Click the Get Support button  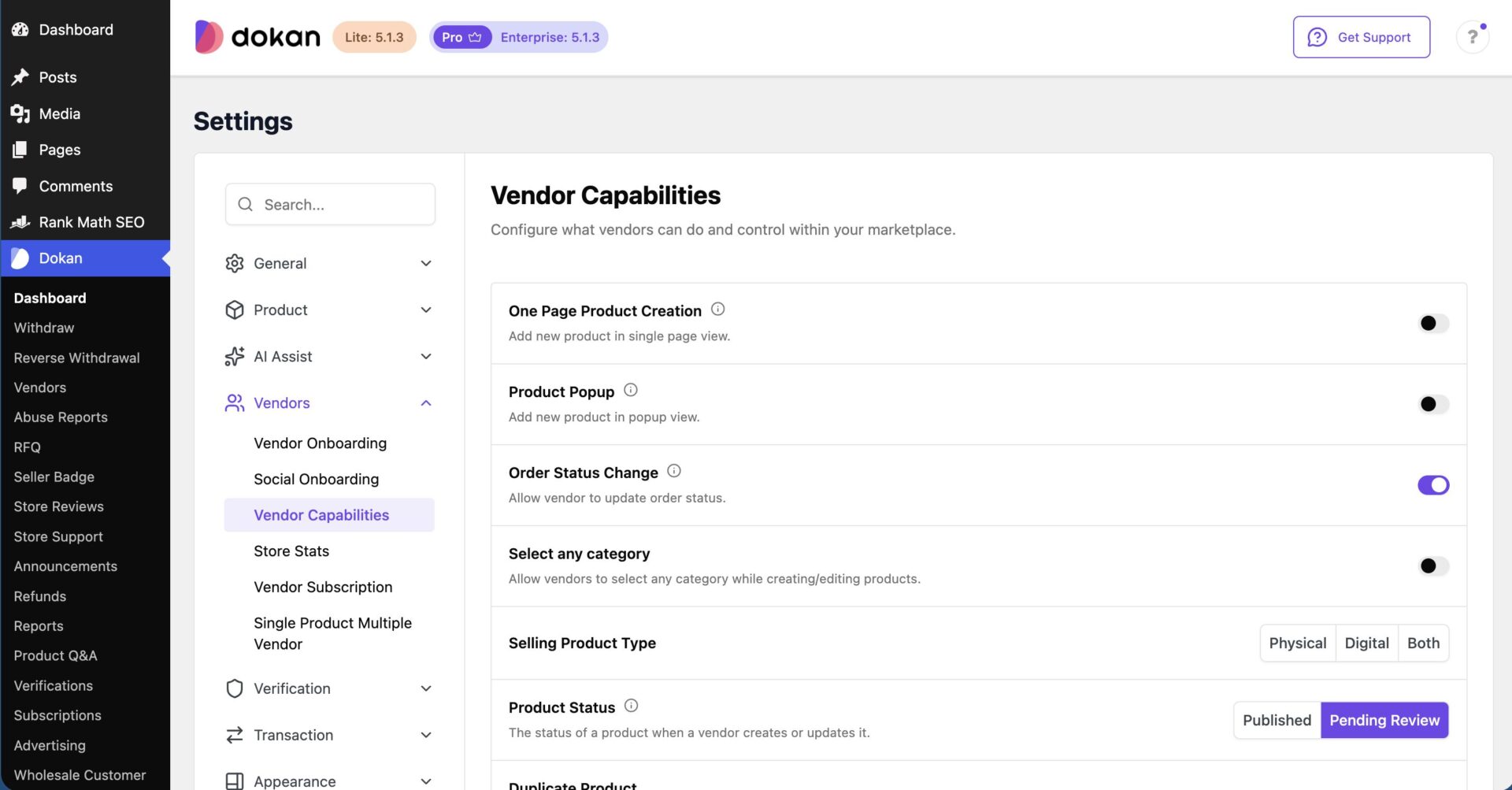tap(1361, 37)
